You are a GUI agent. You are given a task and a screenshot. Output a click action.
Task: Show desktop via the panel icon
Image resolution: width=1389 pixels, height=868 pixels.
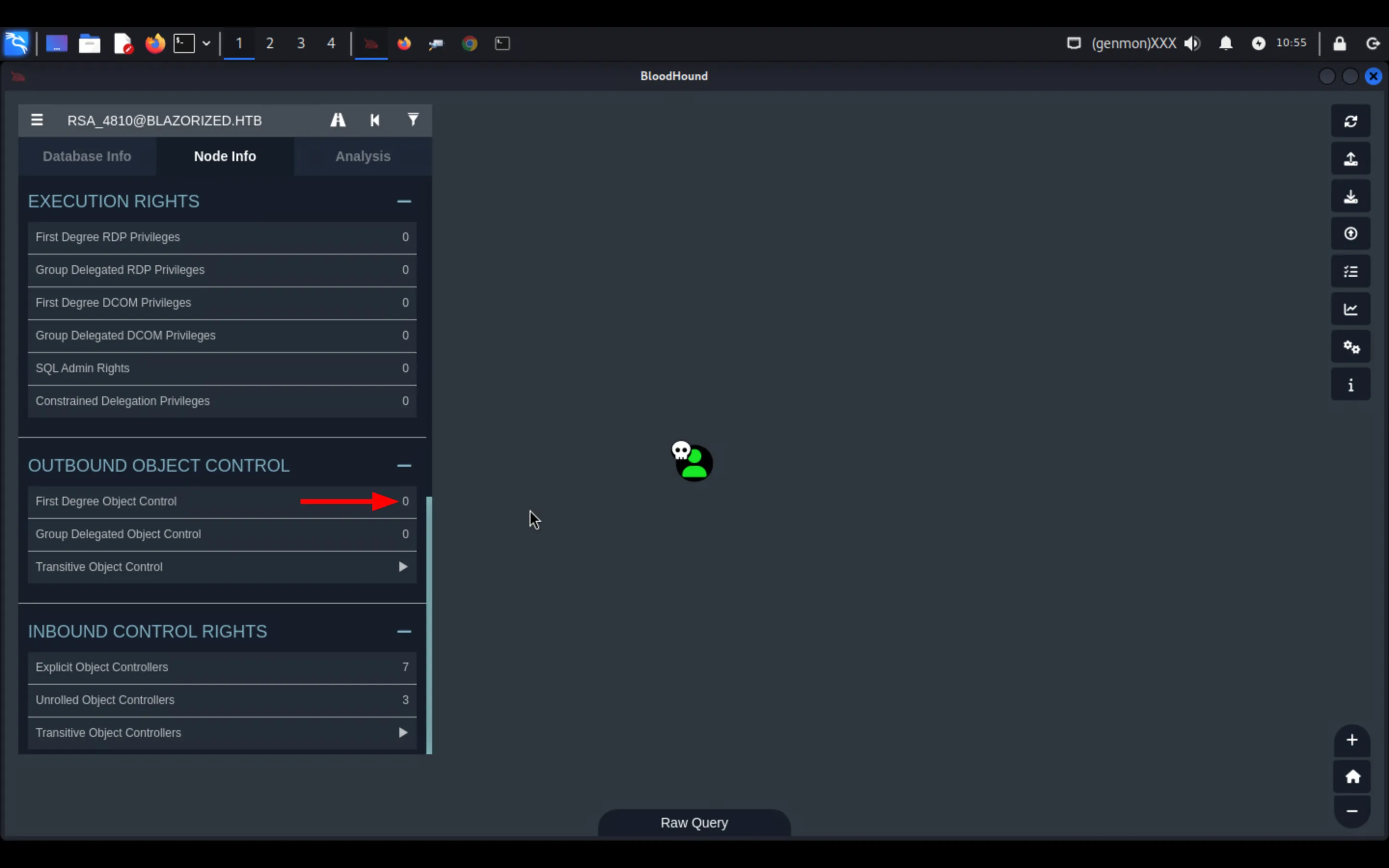click(x=57, y=43)
